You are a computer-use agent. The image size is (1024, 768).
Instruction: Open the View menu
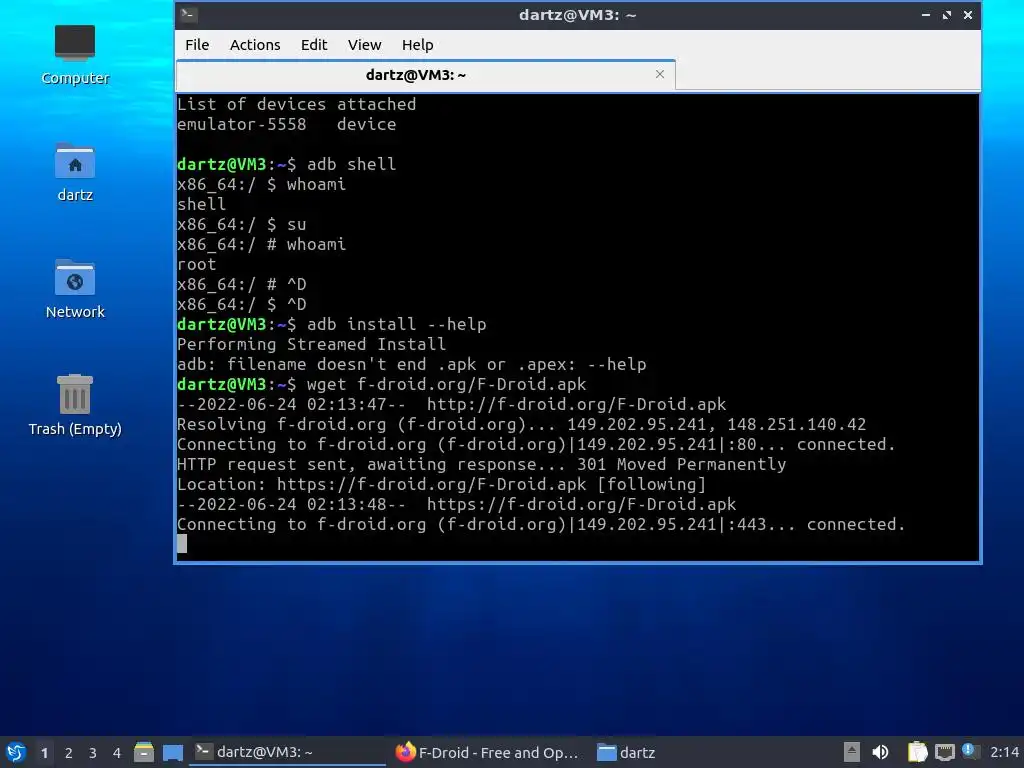click(364, 44)
